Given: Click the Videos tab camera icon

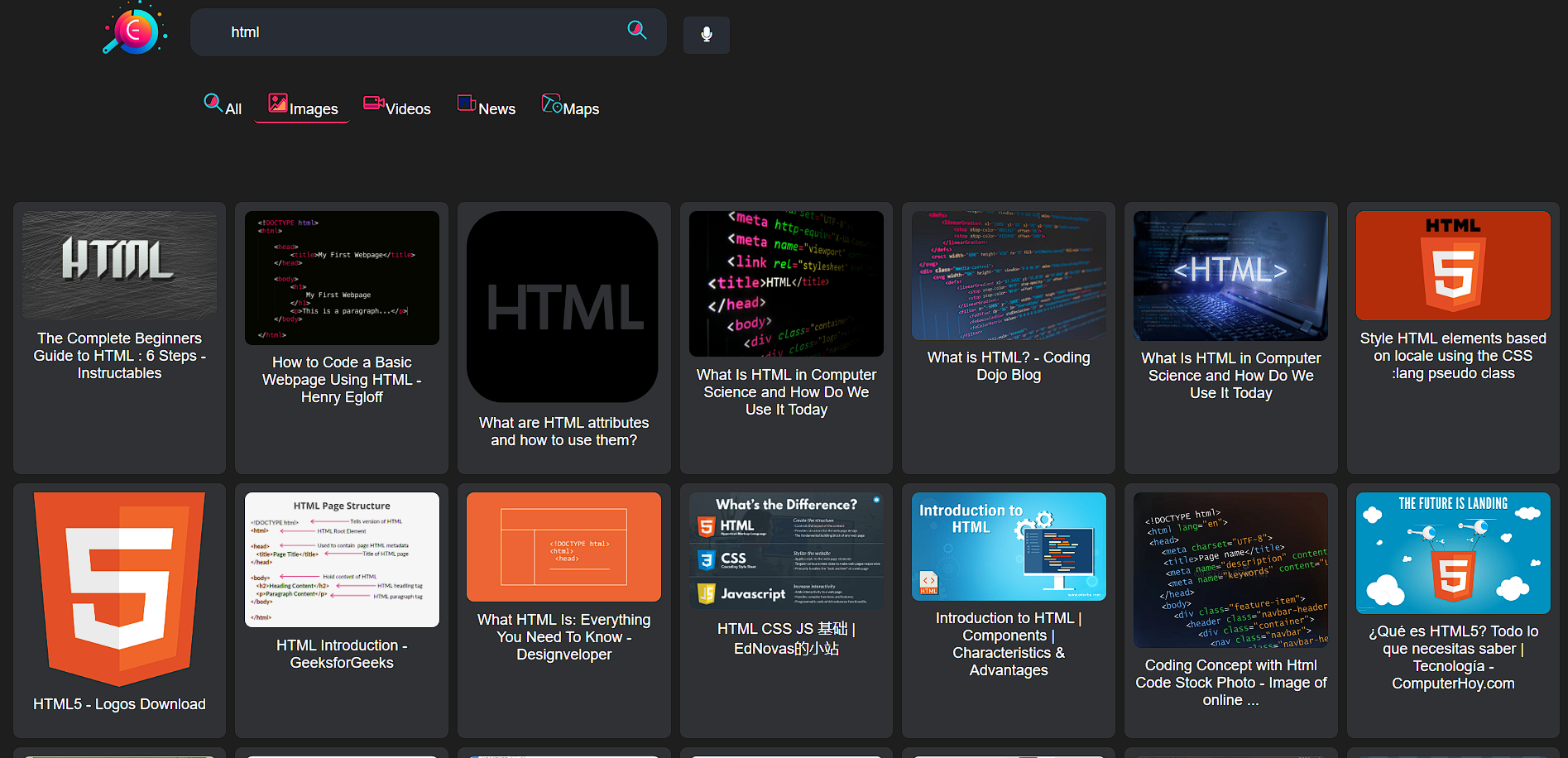Looking at the screenshot, I should click(x=374, y=103).
